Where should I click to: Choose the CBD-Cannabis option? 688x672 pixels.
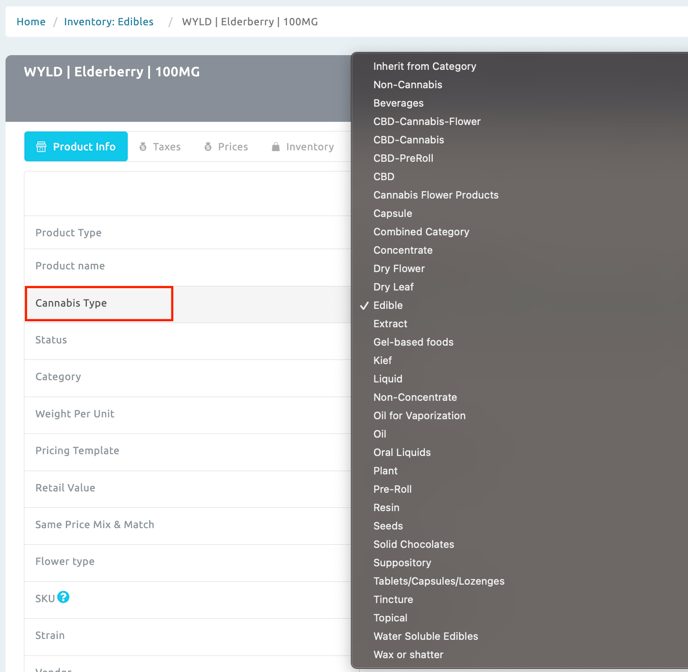[x=408, y=140]
